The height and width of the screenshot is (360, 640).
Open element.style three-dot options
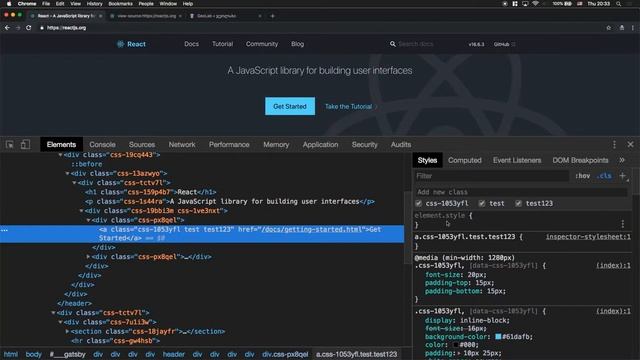pyautogui.click(x=623, y=224)
